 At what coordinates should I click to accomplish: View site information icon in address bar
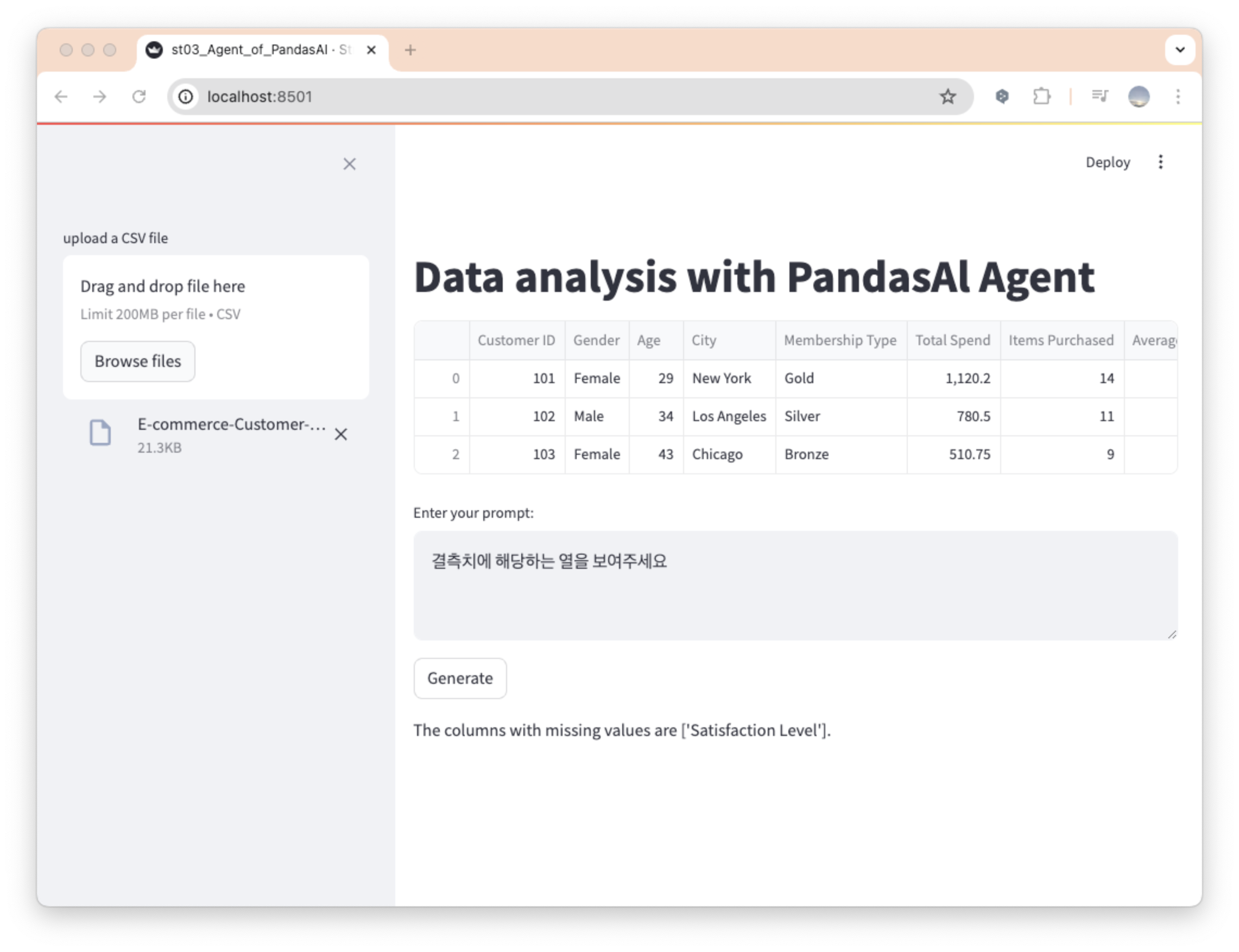[x=186, y=97]
